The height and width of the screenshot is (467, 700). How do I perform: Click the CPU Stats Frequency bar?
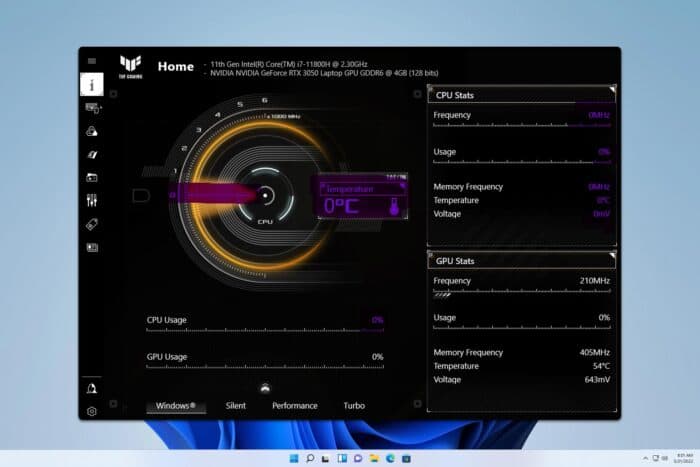pos(522,125)
